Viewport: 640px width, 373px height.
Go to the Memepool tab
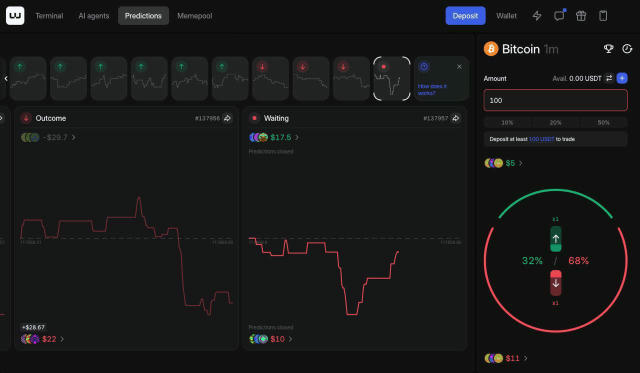point(195,16)
